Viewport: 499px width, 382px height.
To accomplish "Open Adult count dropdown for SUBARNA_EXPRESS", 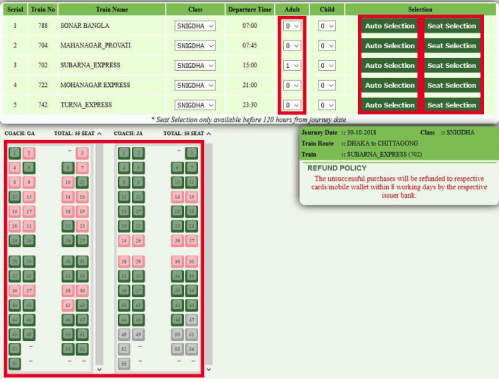I will (x=292, y=66).
